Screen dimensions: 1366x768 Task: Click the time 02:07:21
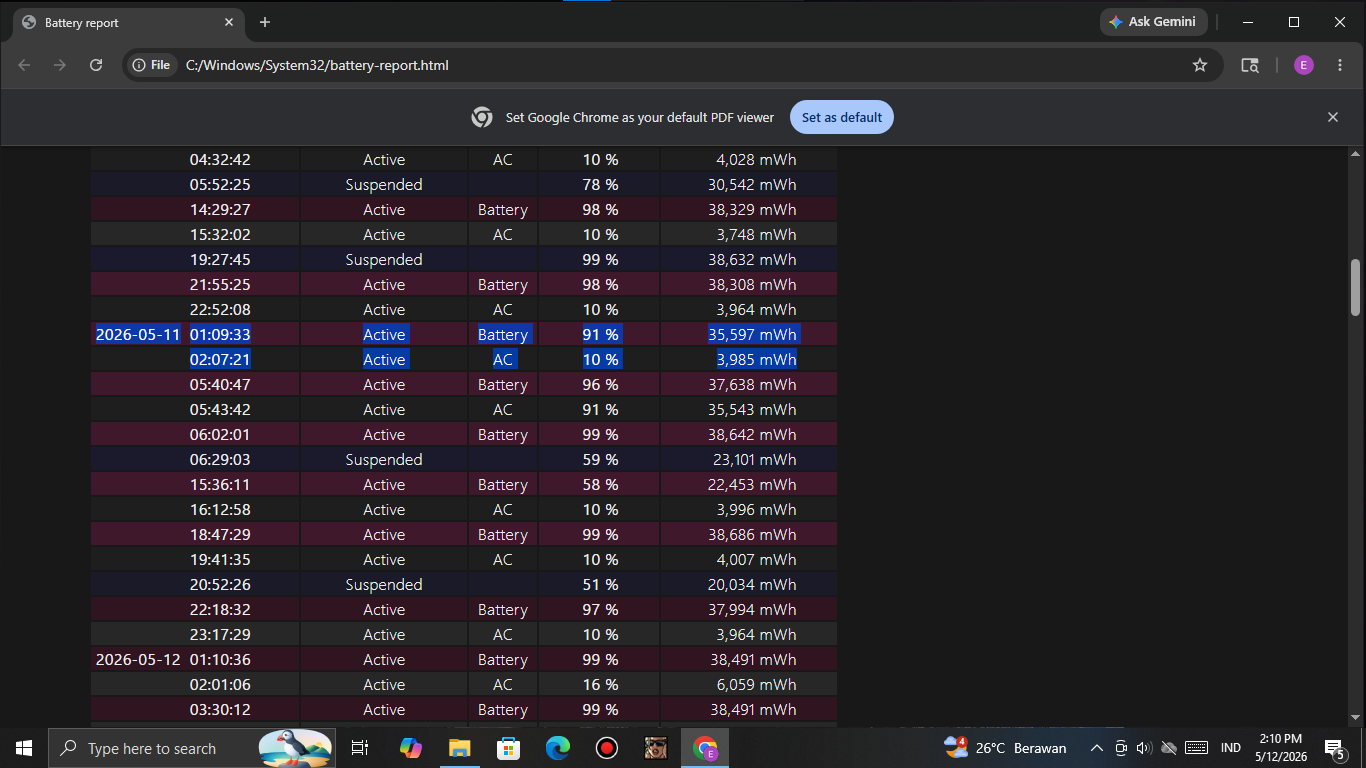pos(220,359)
